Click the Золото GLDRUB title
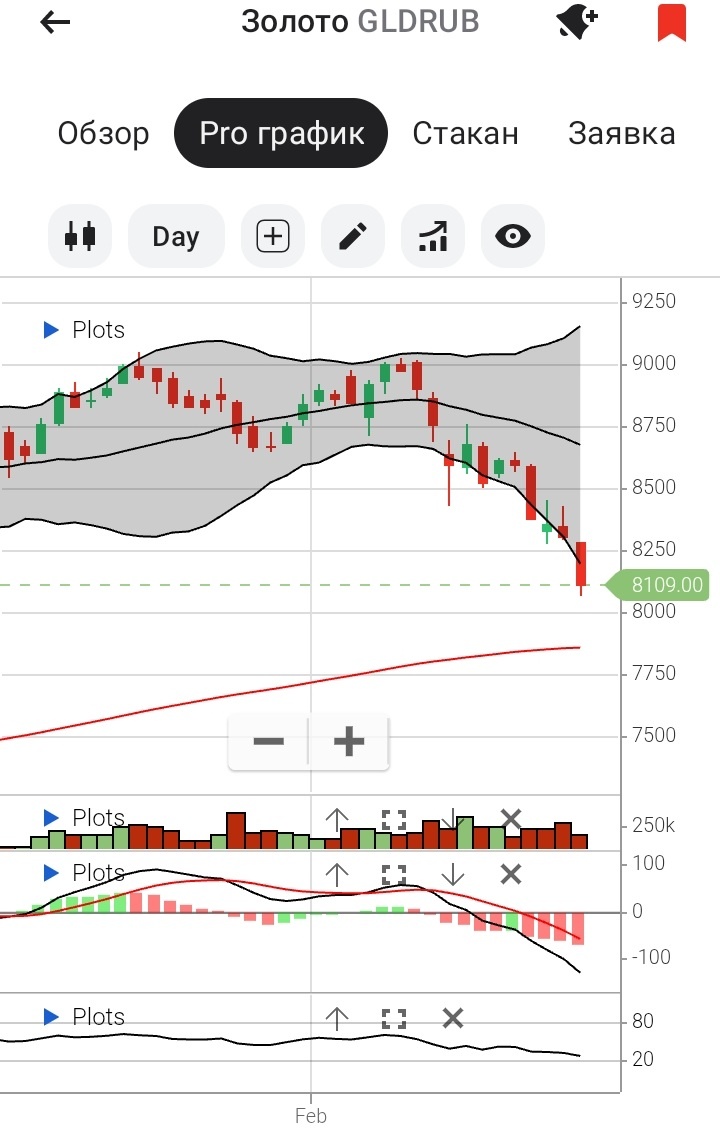 click(x=360, y=22)
